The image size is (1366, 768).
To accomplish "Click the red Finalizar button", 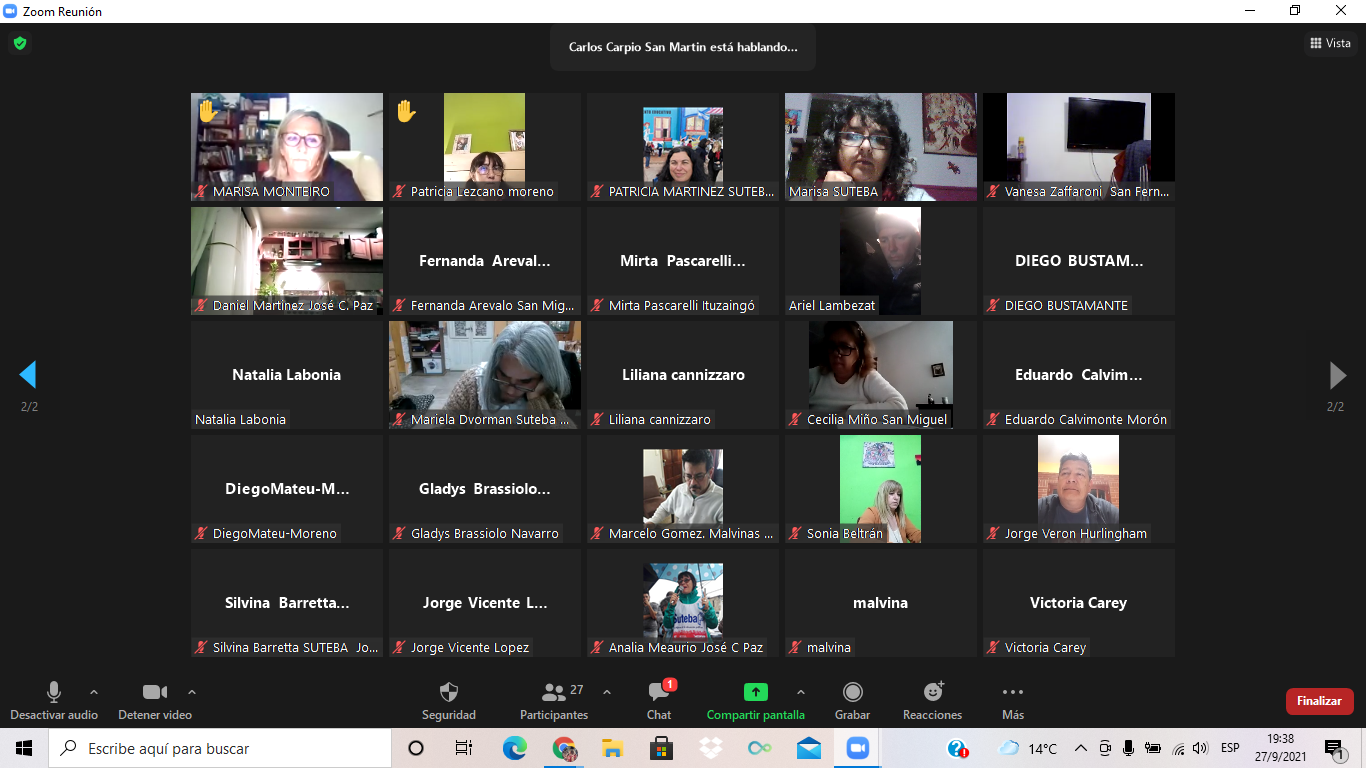I will (x=1319, y=701).
